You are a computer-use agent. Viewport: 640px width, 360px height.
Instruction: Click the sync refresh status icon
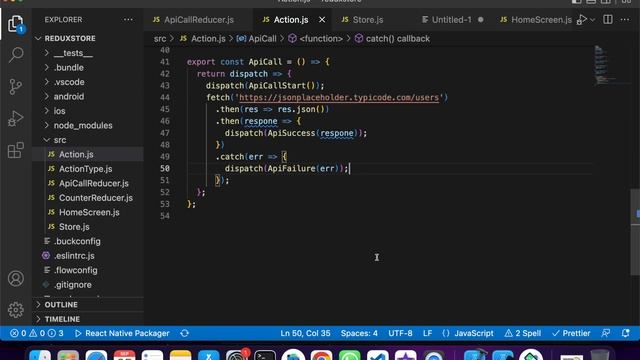point(185,333)
